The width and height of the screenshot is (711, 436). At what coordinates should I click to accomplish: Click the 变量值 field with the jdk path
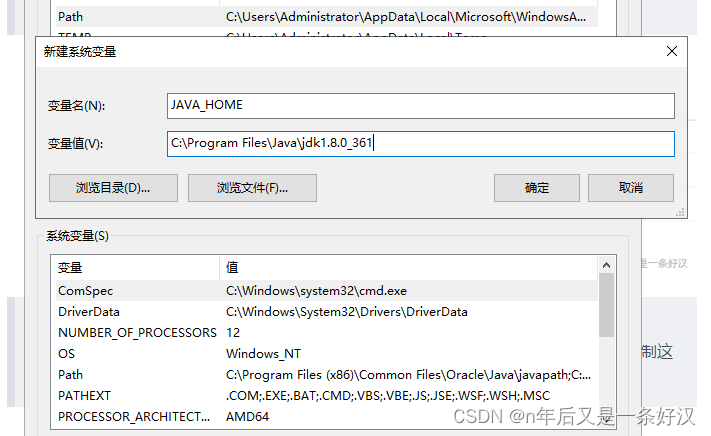(x=420, y=144)
